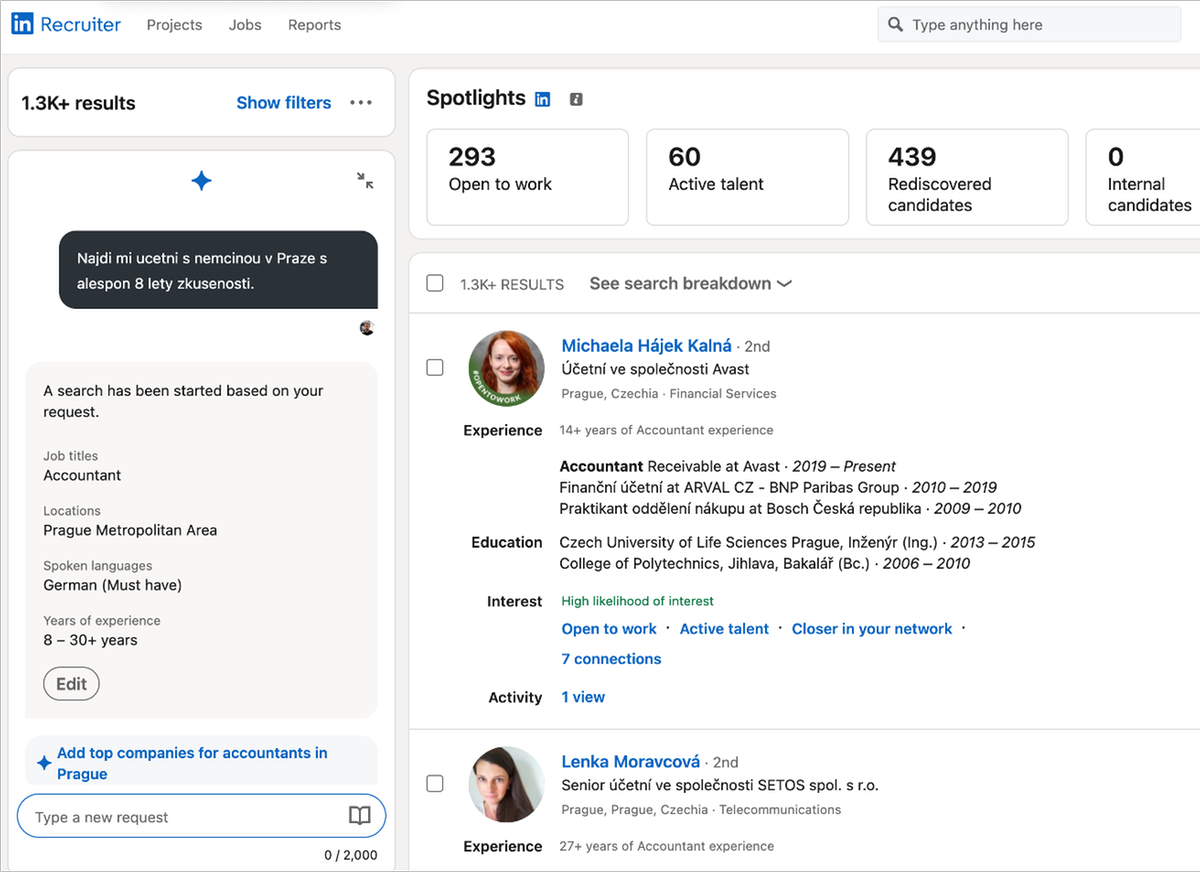The height and width of the screenshot is (873, 1200).
Task: Open Michaela Hájek Kalná's profile link
Action: tap(646, 346)
